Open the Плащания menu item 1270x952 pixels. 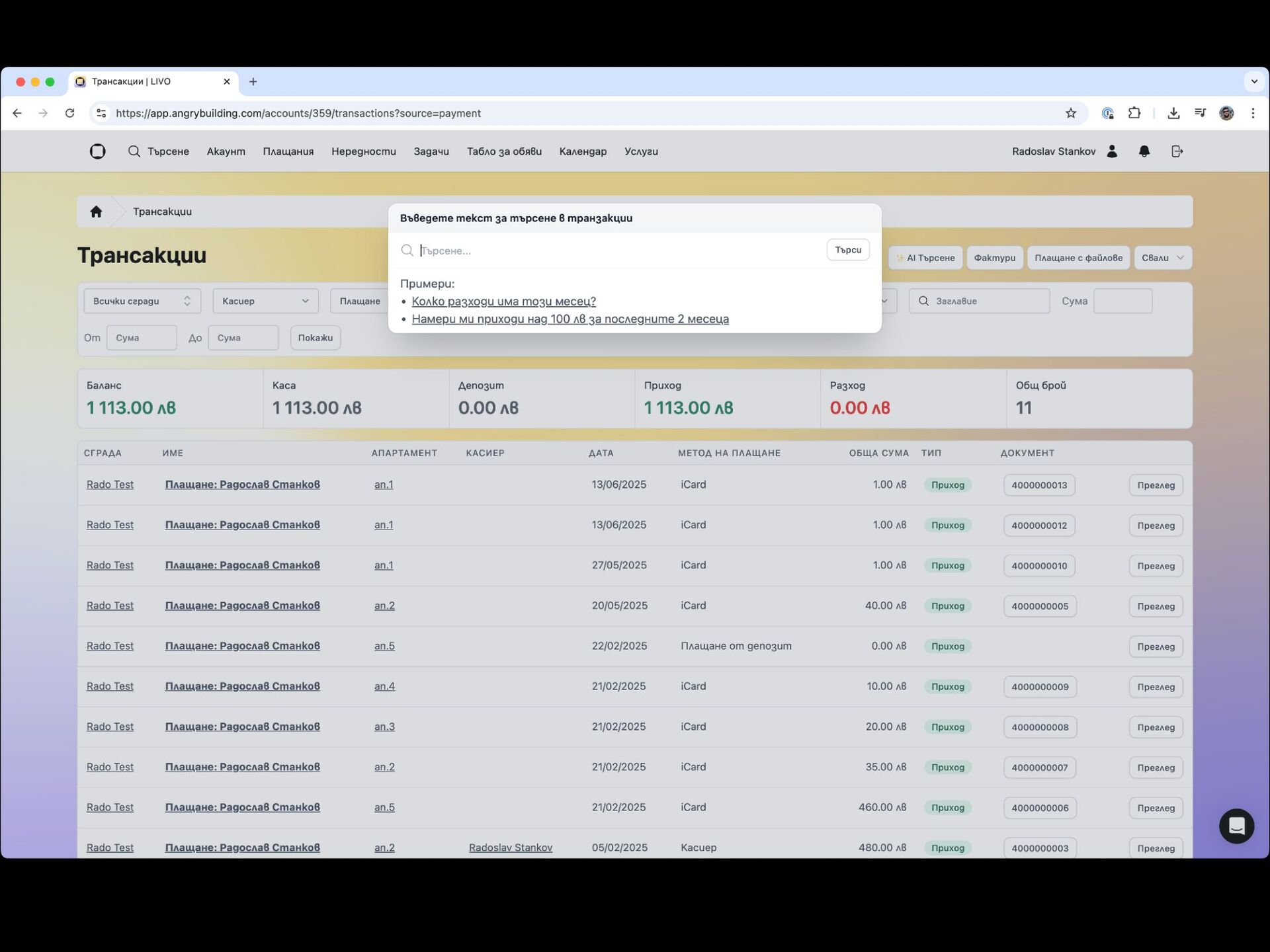(x=288, y=151)
